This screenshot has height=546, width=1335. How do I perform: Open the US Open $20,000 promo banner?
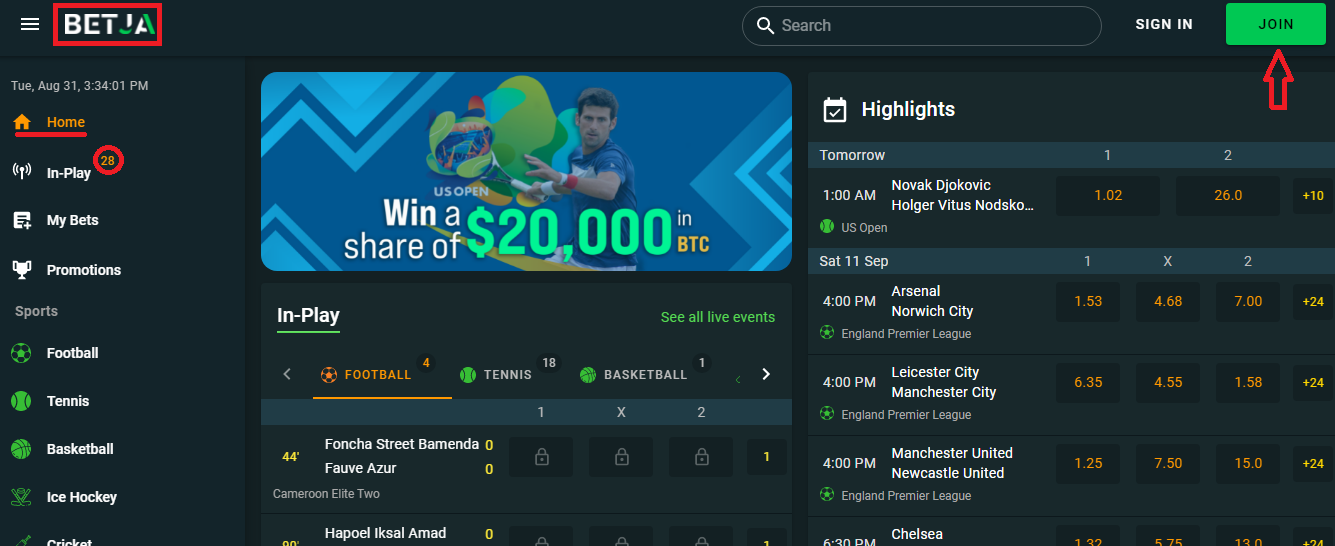(526, 171)
